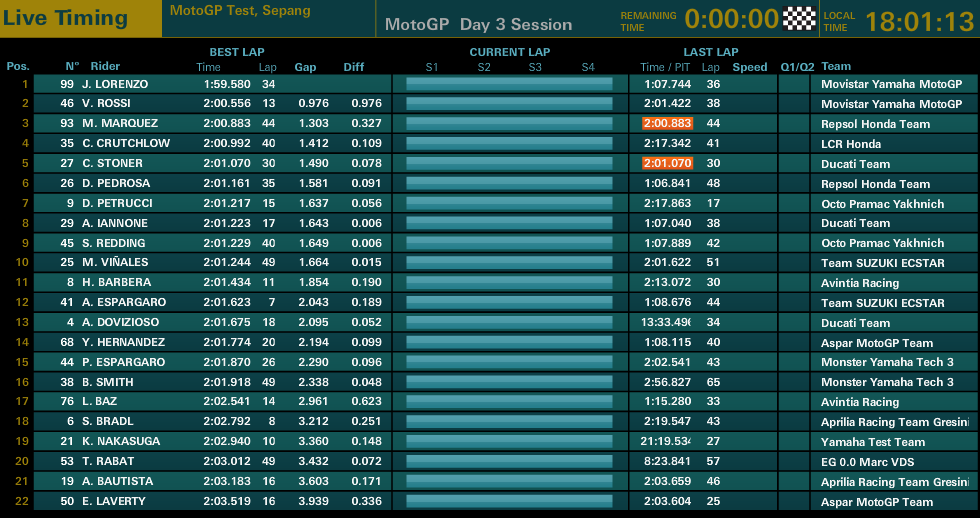The height and width of the screenshot is (518, 980).
Task: Open the LCR Honda team entry
Action: (851, 144)
